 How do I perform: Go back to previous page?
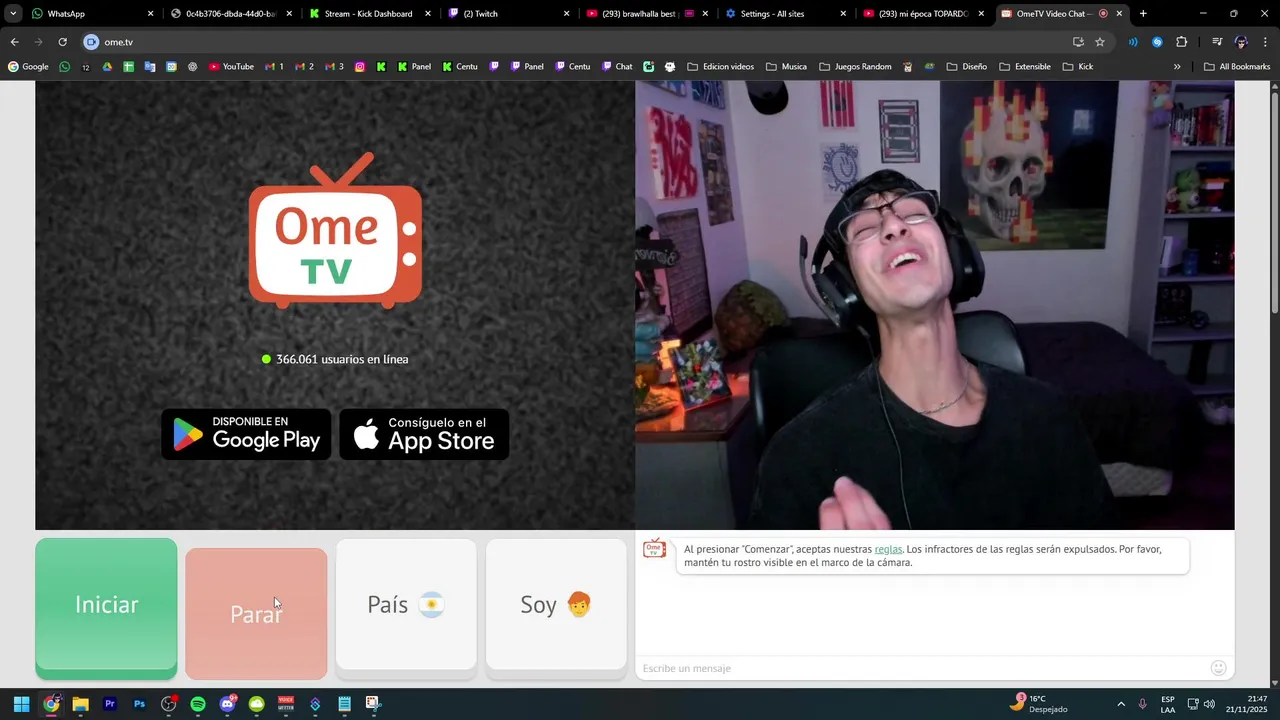click(x=14, y=42)
